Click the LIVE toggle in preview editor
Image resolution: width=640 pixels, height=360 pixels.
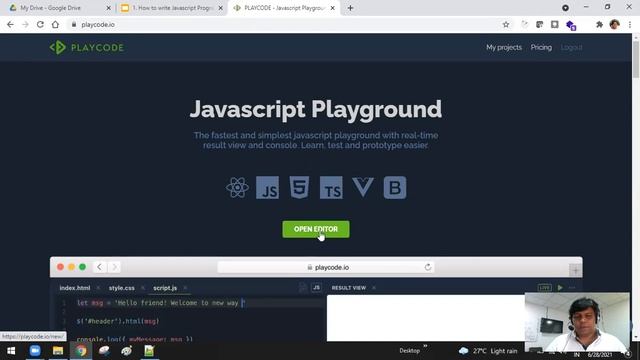click(544, 288)
